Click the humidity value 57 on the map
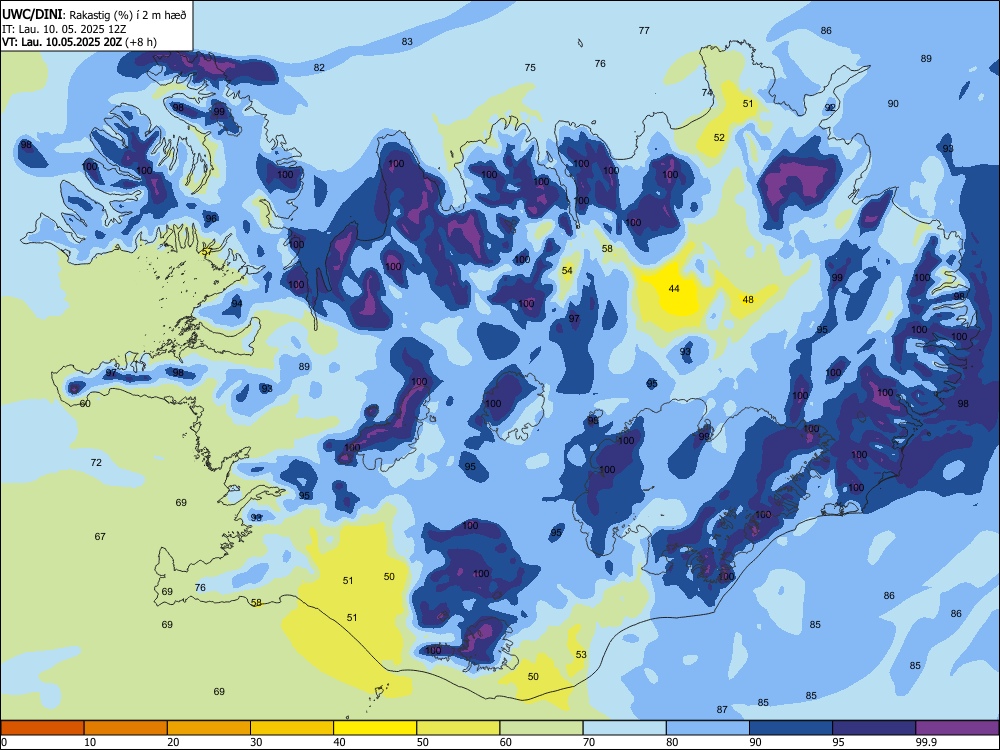1000x750 pixels. [x=207, y=252]
